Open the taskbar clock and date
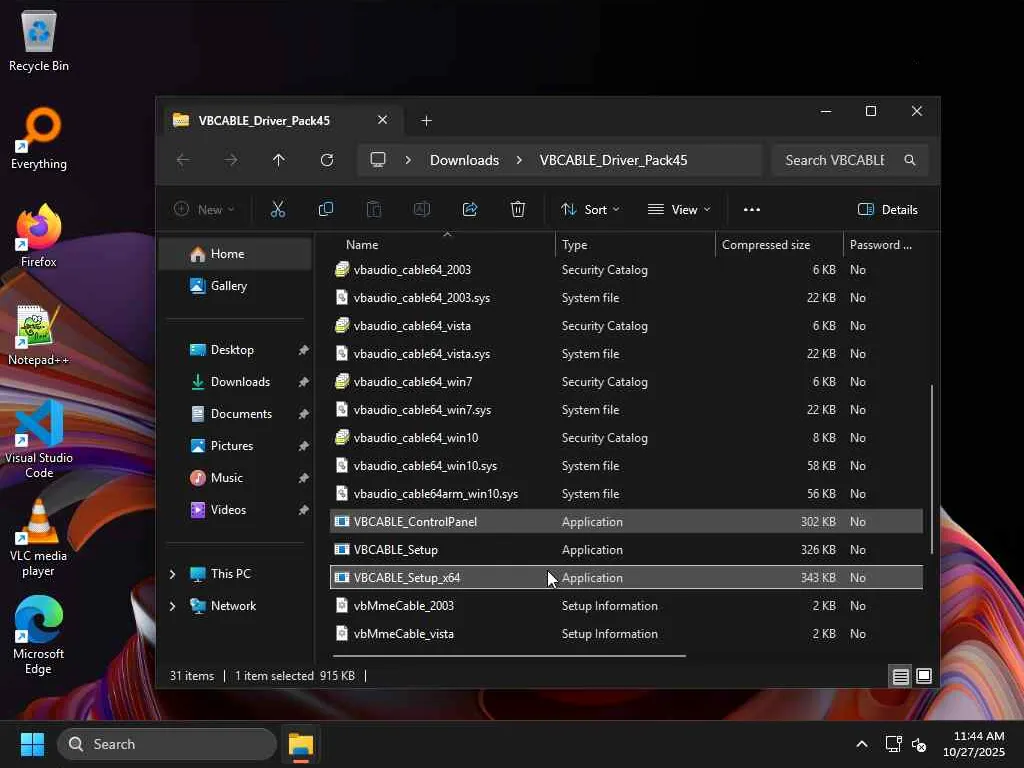This screenshot has width=1024, height=768. coord(974,744)
